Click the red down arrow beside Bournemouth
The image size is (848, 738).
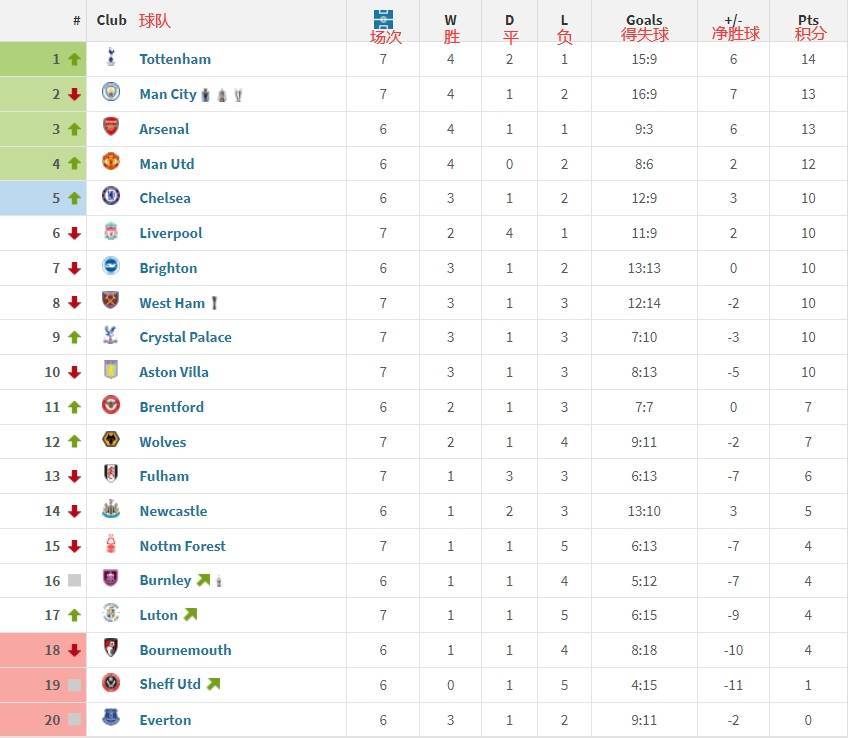[74, 650]
